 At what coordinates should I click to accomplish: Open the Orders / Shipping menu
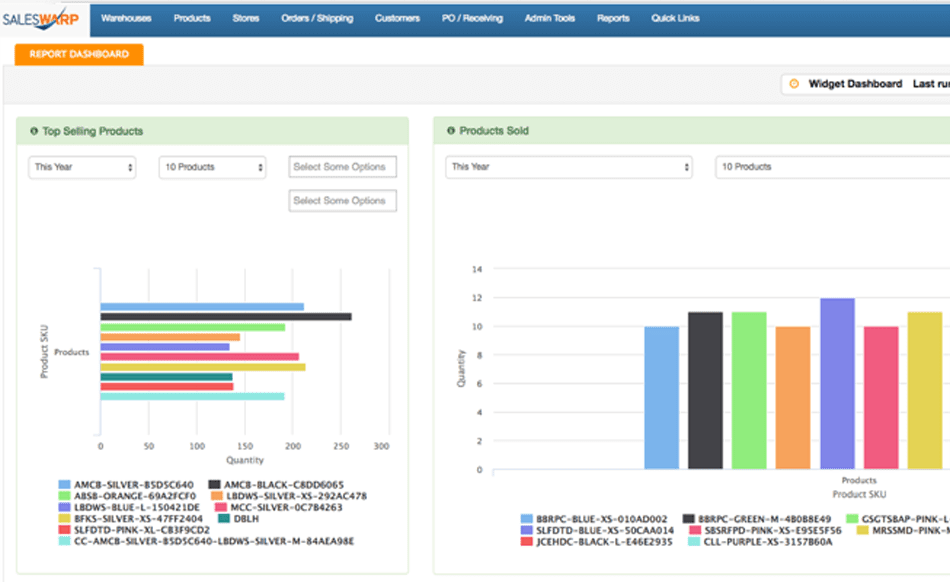(317, 18)
